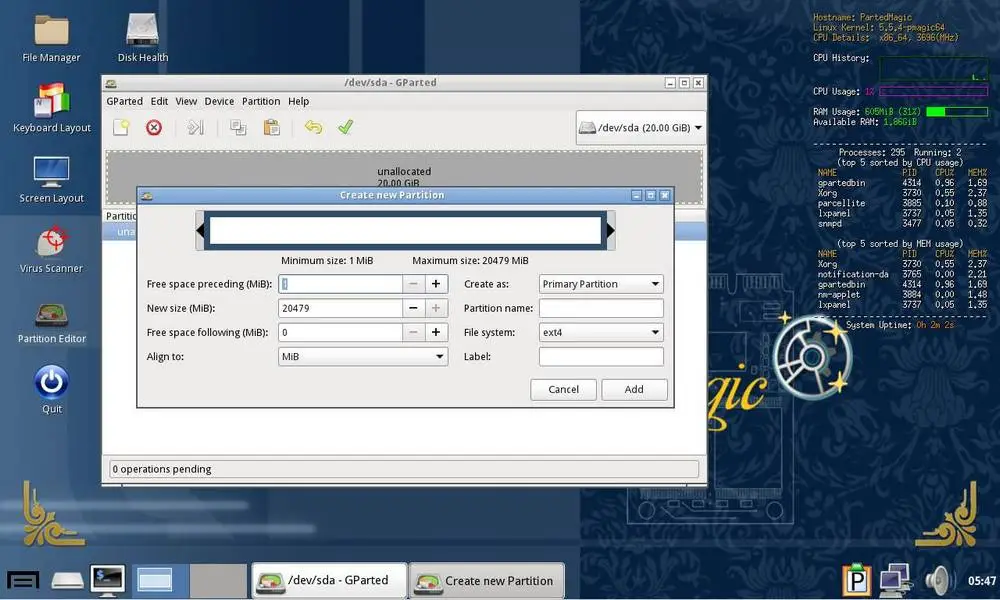Click the drive icon in the taskbar

point(68,581)
